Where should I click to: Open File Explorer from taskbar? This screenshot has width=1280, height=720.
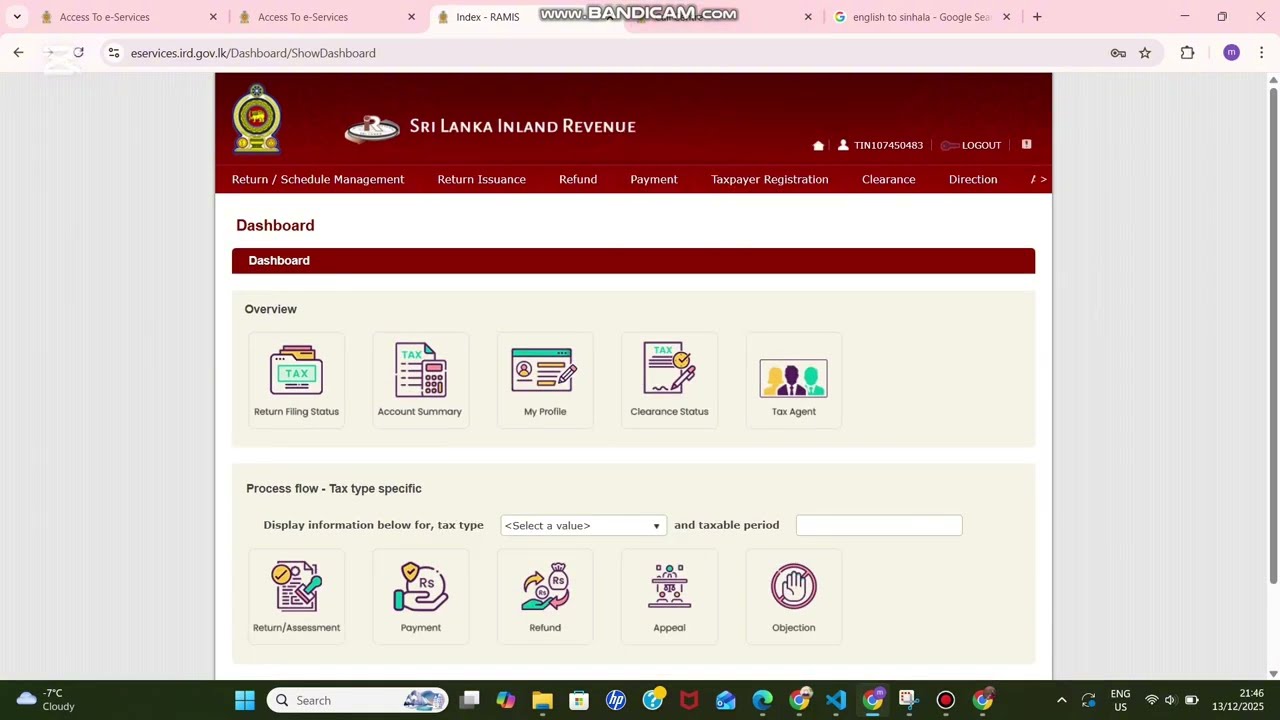(542, 700)
